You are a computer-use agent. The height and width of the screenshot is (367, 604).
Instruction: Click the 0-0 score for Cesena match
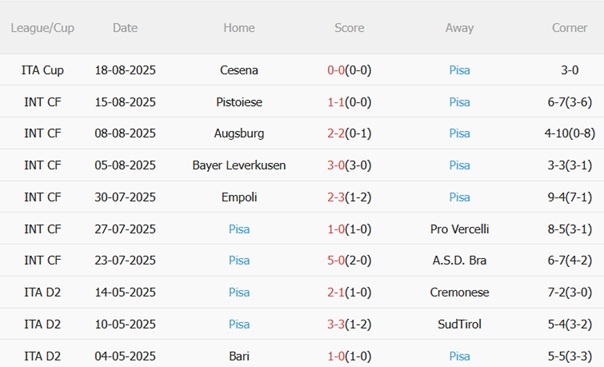pos(336,70)
